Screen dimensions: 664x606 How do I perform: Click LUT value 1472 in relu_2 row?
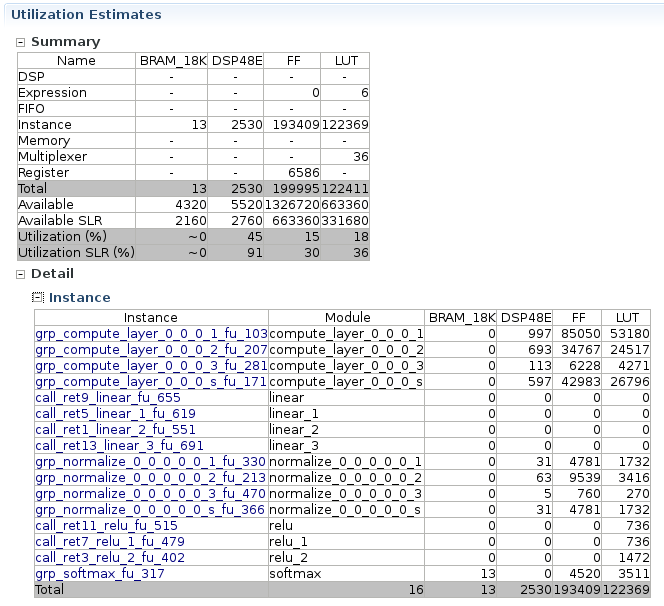pyautogui.click(x=634, y=558)
